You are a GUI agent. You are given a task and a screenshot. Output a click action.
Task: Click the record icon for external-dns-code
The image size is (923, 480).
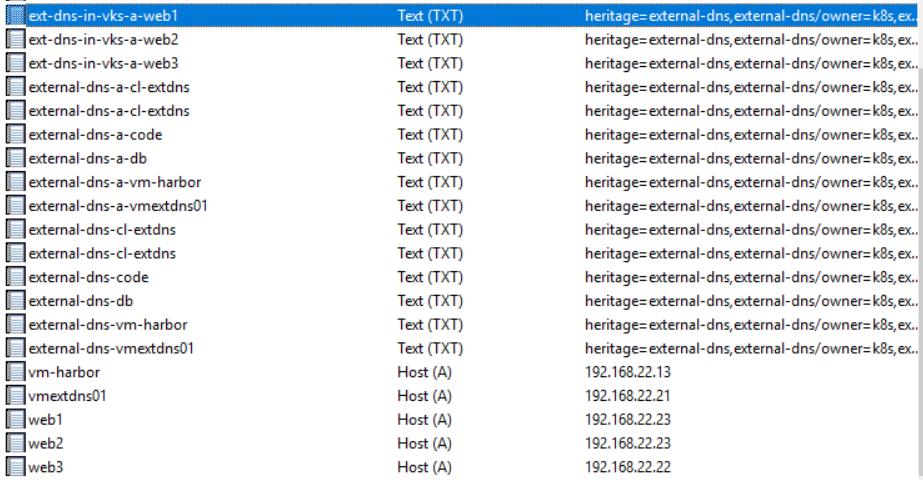15,277
